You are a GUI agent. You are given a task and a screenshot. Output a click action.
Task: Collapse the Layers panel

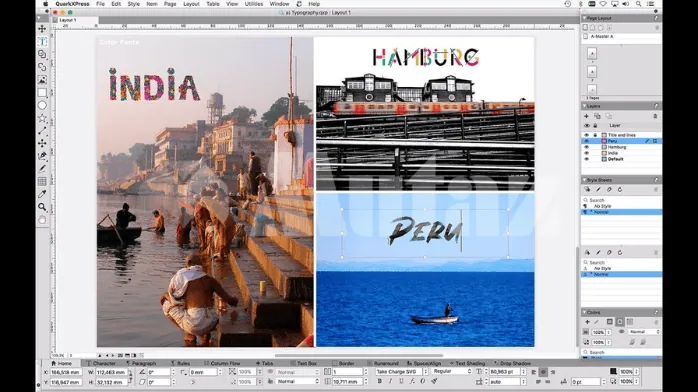[x=584, y=106]
